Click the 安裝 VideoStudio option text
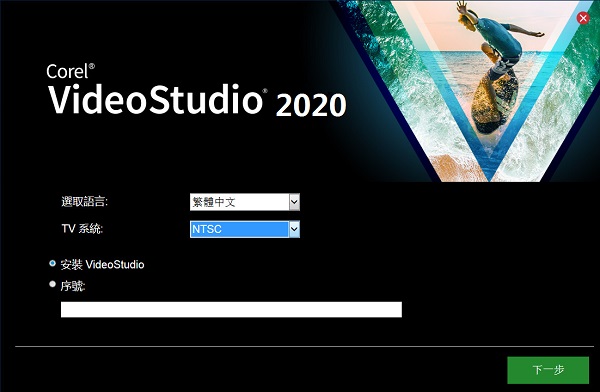The width and height of the screenshot is (600, 392). (x=102, y=265)
